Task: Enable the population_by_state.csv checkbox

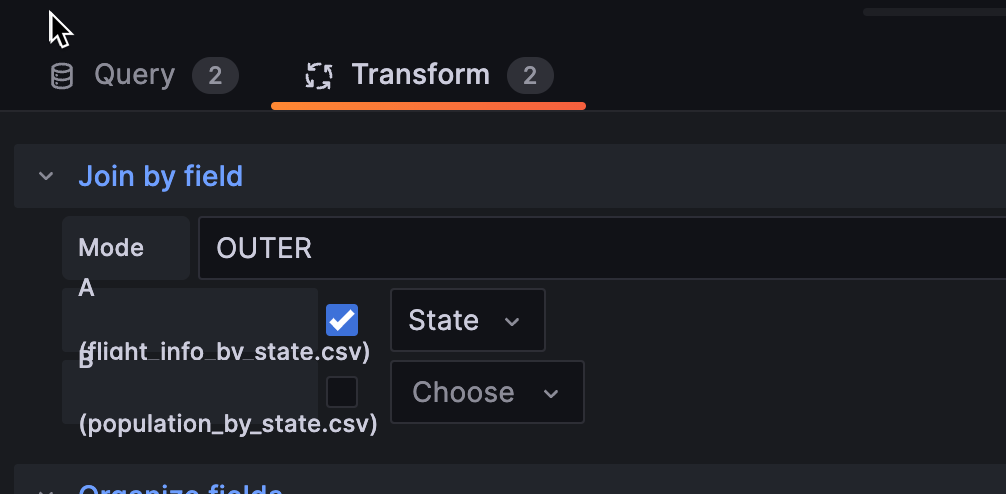Action: coord(342,392)
